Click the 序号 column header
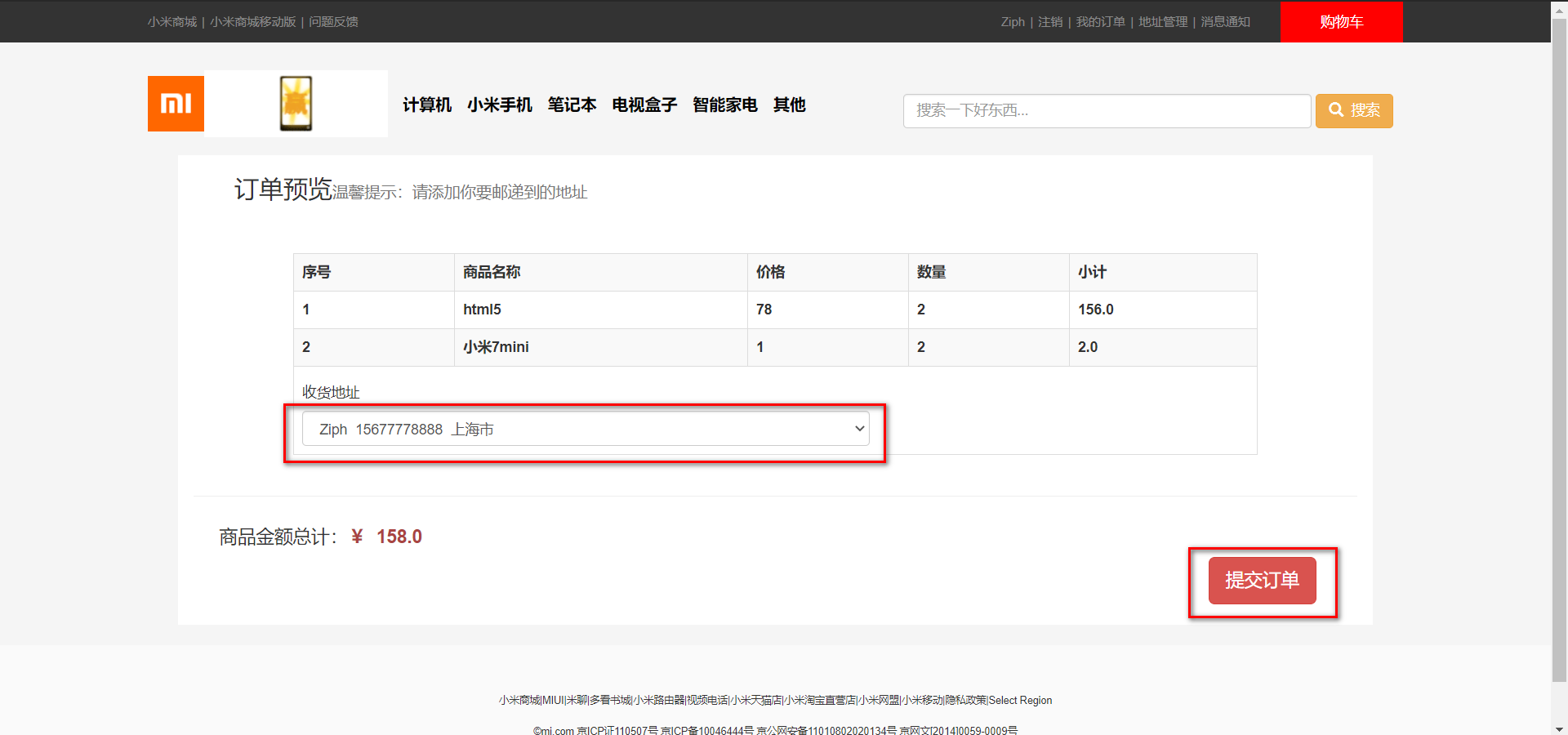The width and height of the screenshot is (1568, 735). (x=374, y=272)
